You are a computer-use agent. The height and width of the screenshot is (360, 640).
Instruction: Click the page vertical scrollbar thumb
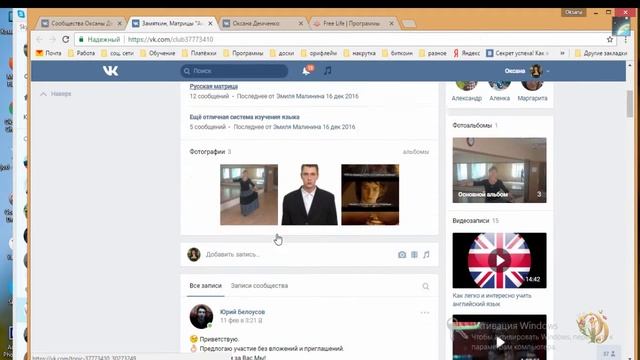[x=630, y=104]
